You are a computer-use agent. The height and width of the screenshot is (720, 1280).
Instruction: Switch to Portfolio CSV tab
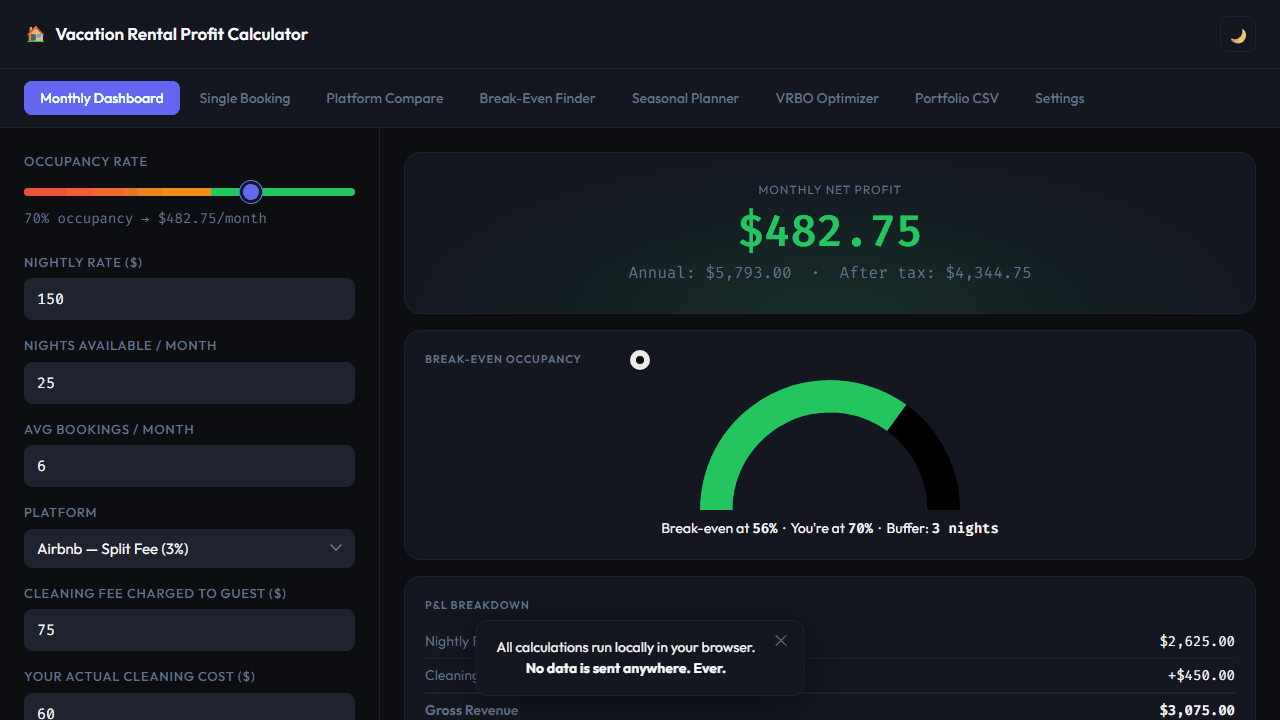(x=957, y=98)
